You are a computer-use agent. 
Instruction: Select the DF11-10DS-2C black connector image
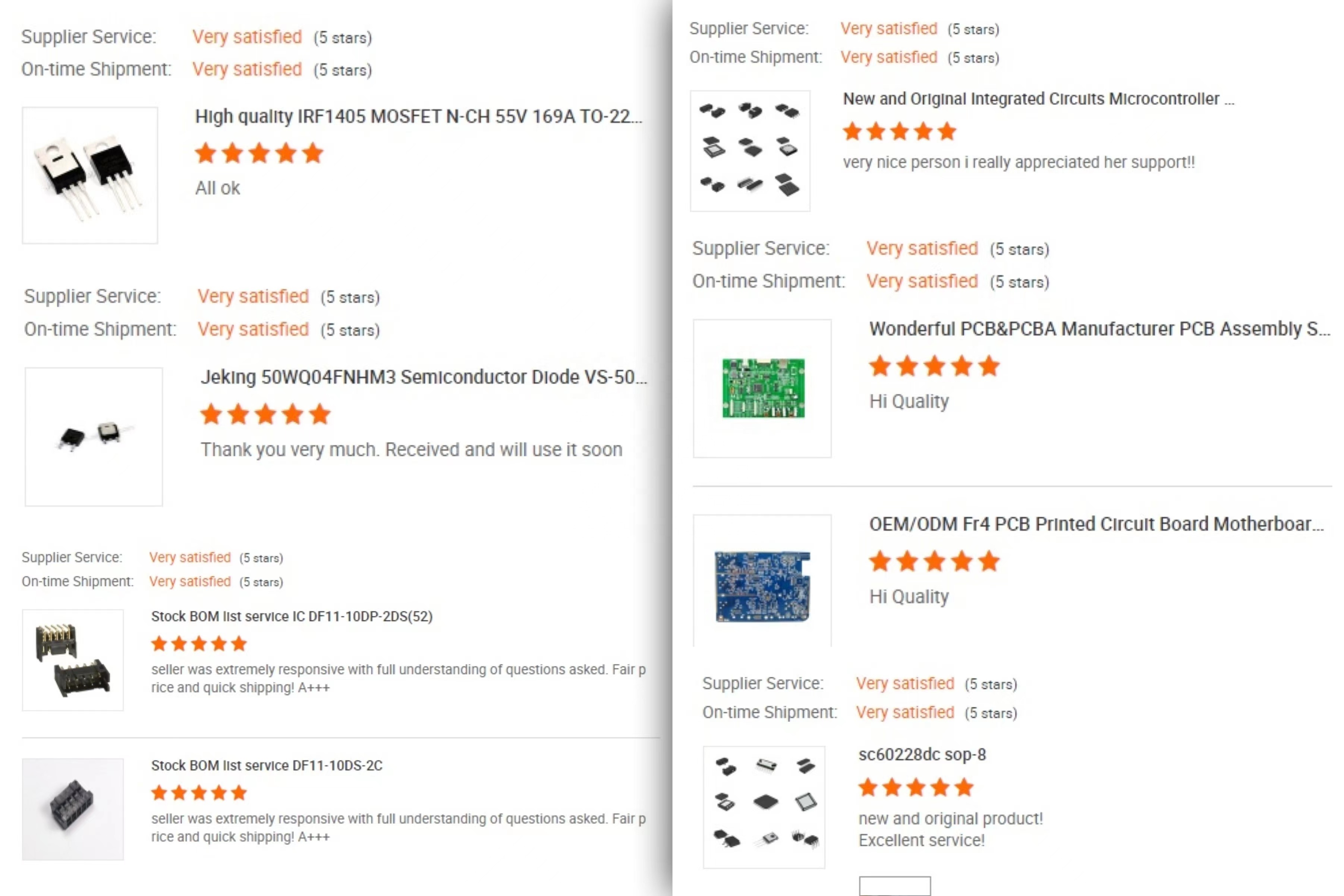pos(73,809)
